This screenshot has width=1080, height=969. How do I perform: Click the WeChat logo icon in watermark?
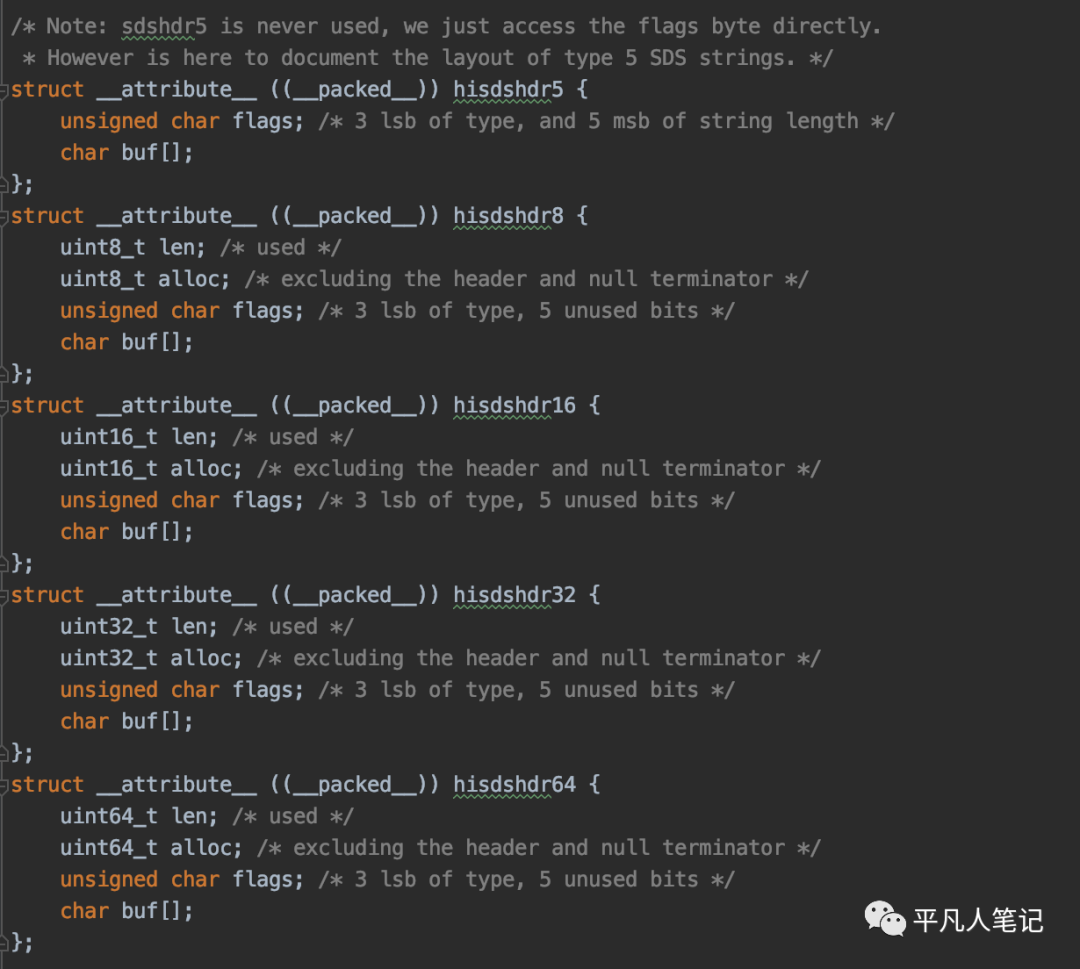click(x=884, y=919)
